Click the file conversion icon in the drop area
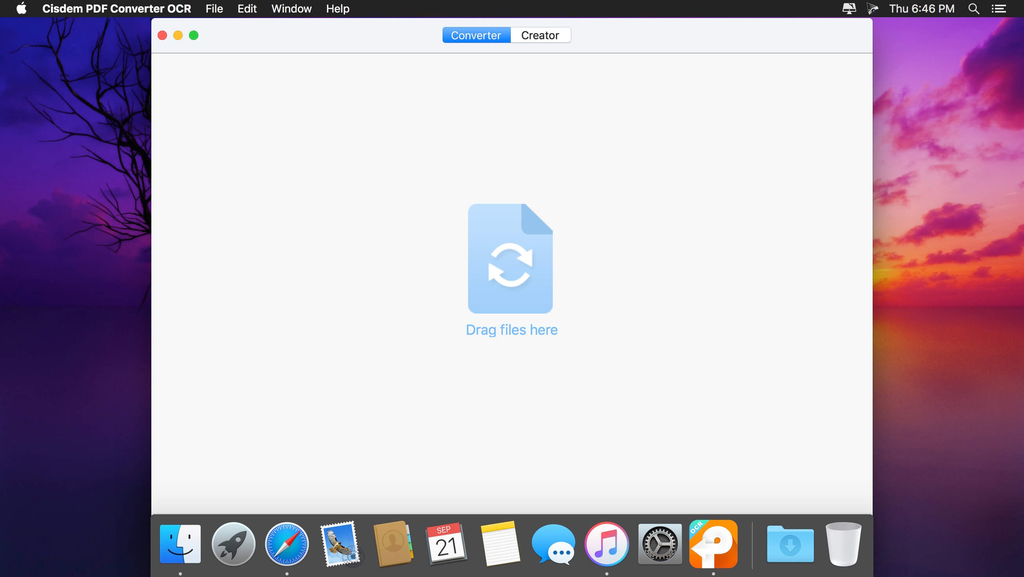1024x577 pixels. pos(510,259)
